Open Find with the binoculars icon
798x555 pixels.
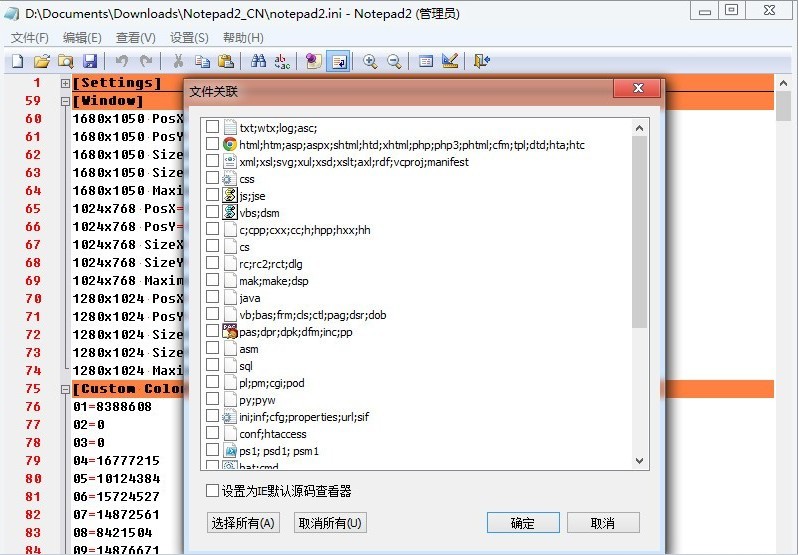tap(259, 62)
